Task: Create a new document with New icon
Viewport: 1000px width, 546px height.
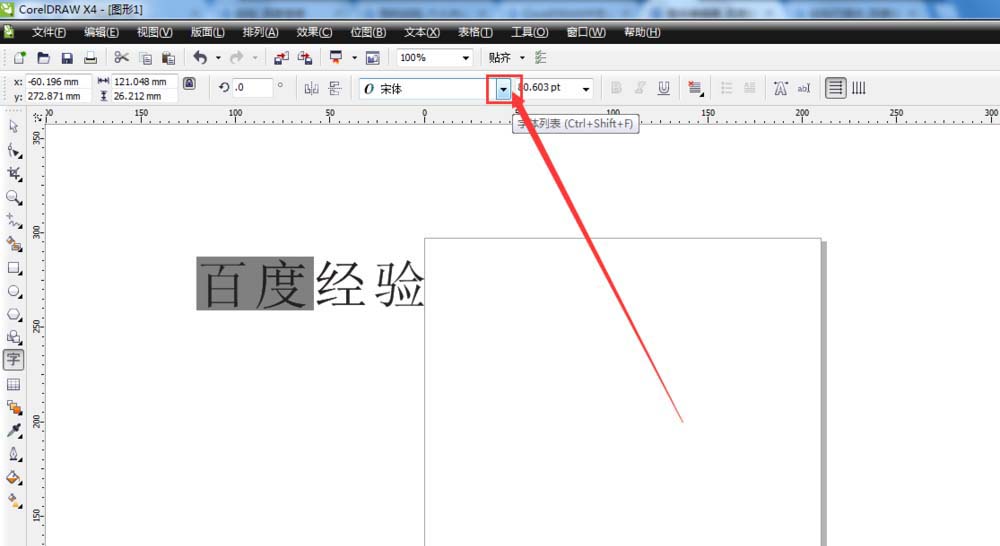Action: click(x=20, y=58)
